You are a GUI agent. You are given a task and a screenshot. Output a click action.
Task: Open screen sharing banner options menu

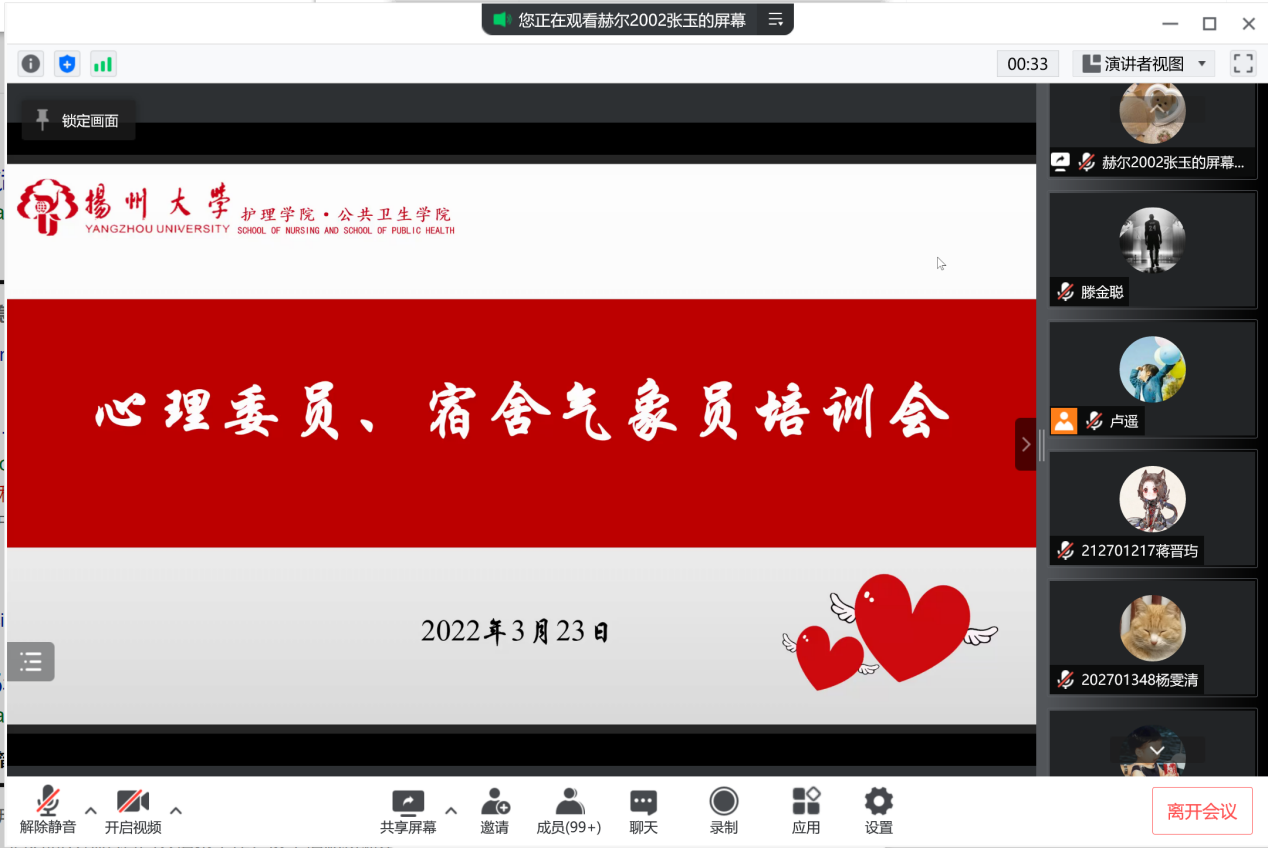pyautogui.click(x=775, y=19)
